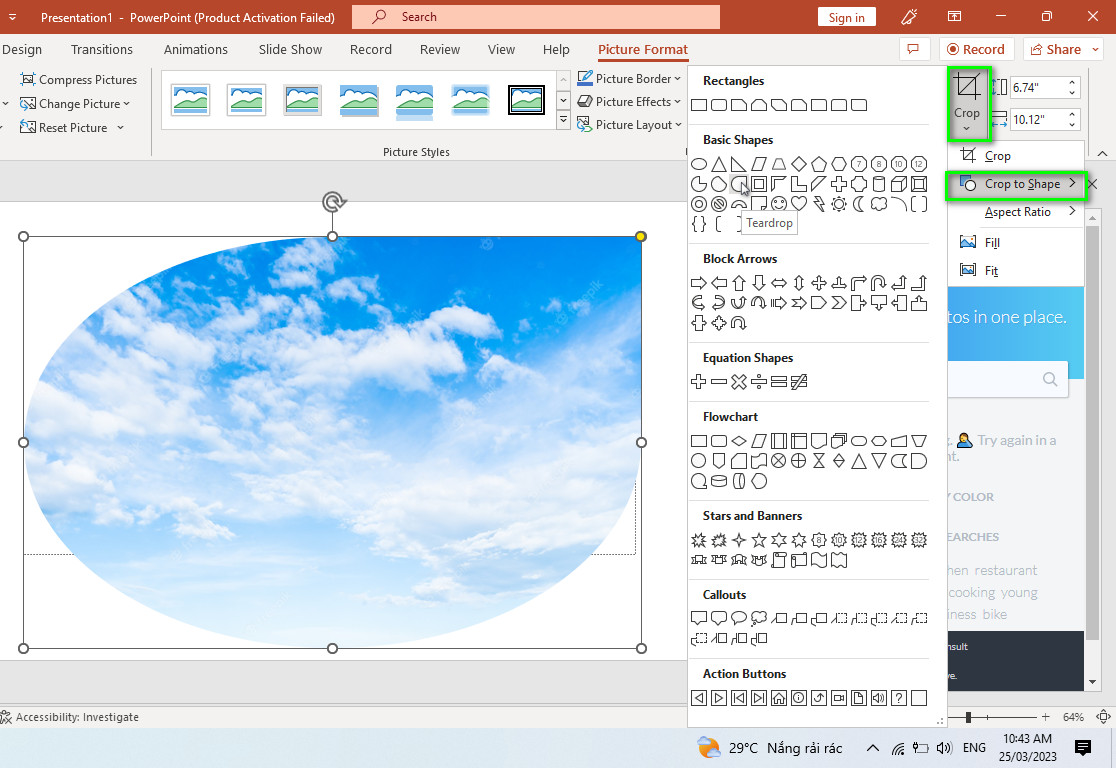Image resolution: width=1116 pixels, height=768 pixels.
Task: Choose the Flowchart Document shape
Action: [819, 441]
